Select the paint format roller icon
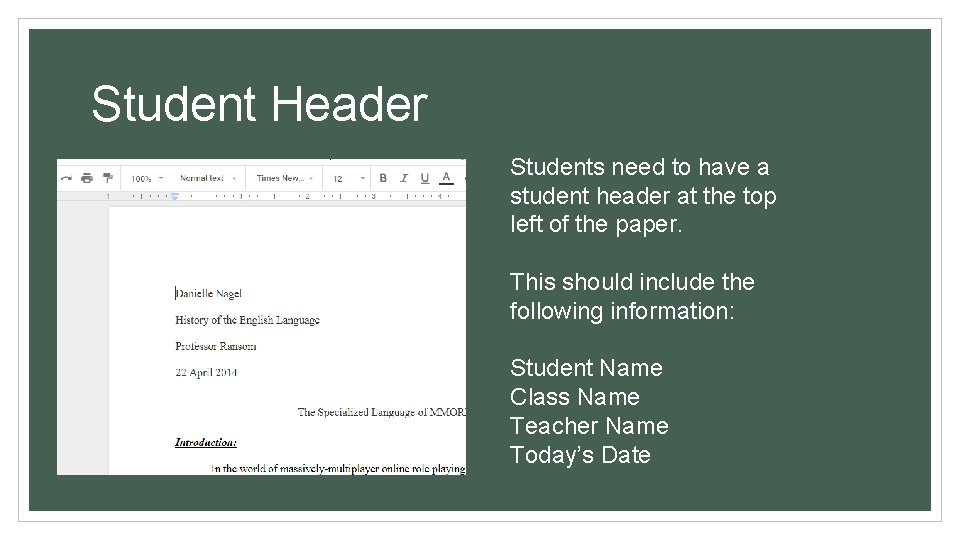The width and height of the screenshot is (960, 540). 108,178
